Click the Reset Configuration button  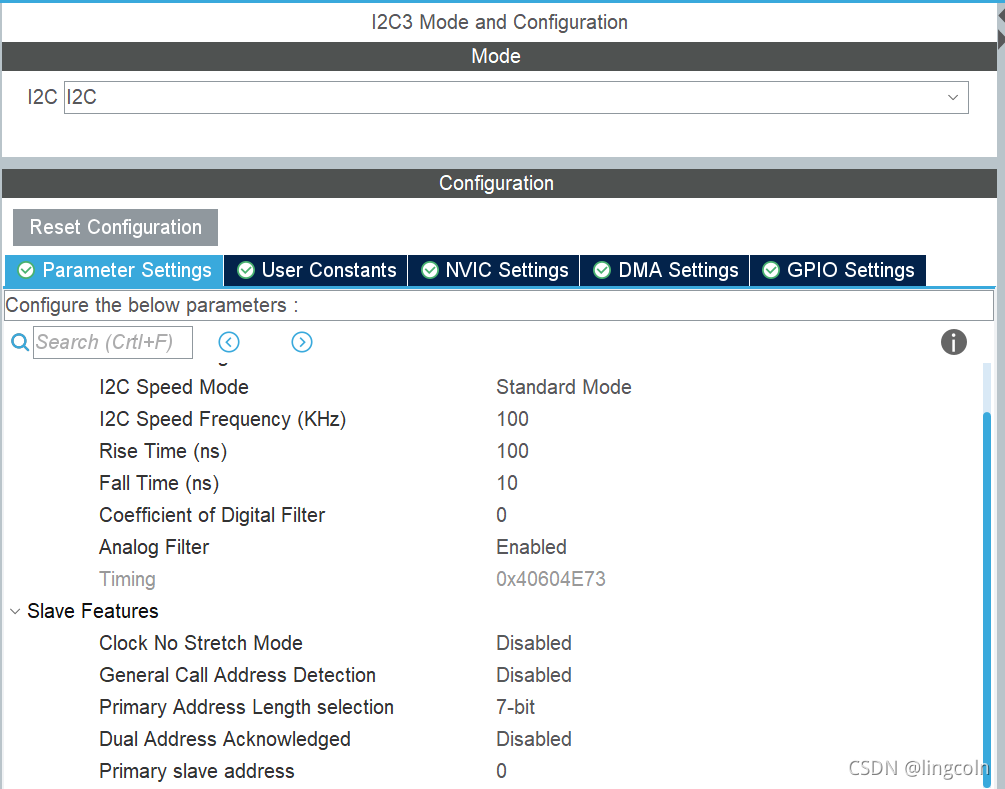[114, 227]
